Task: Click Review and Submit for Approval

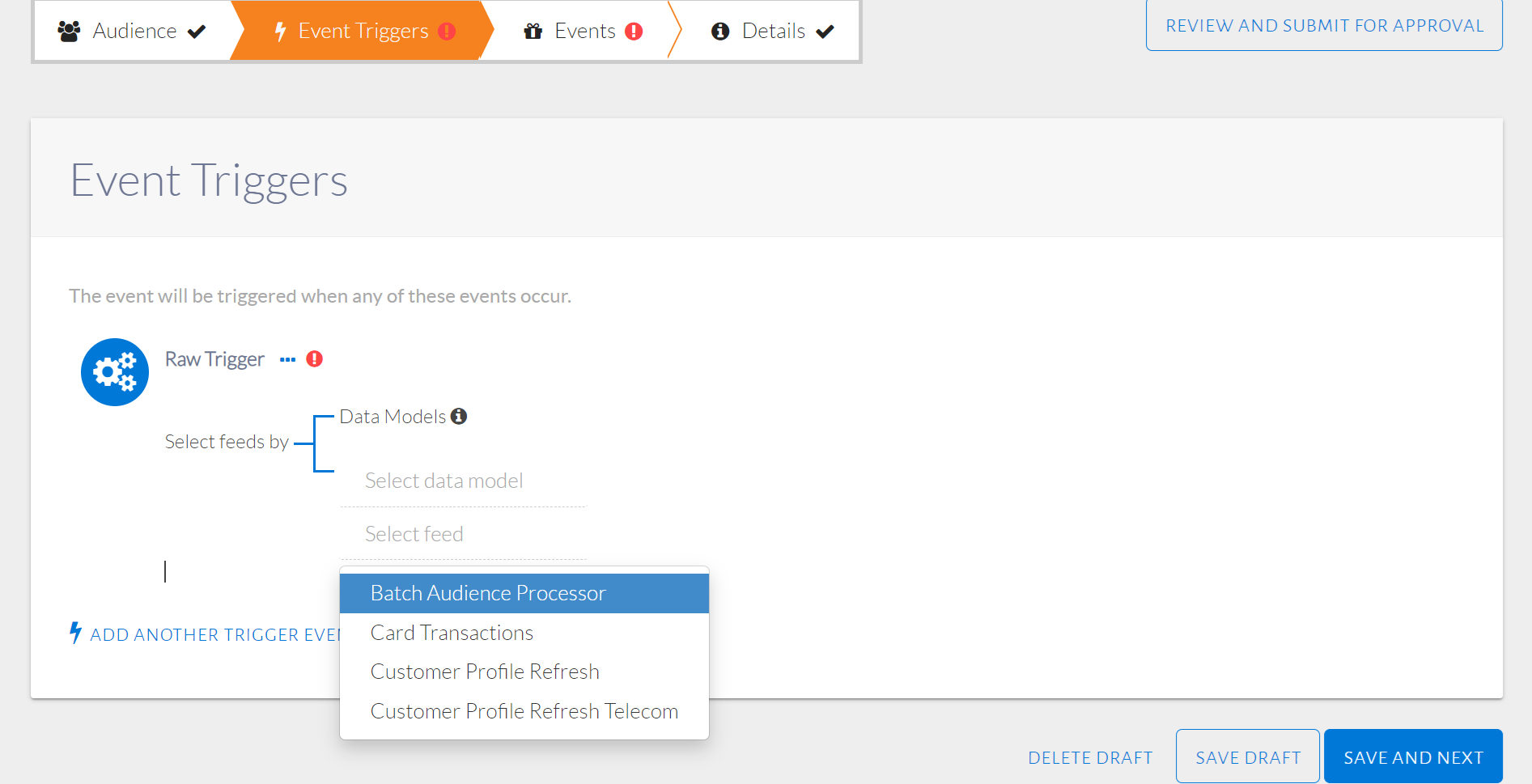Action: 1324,26
